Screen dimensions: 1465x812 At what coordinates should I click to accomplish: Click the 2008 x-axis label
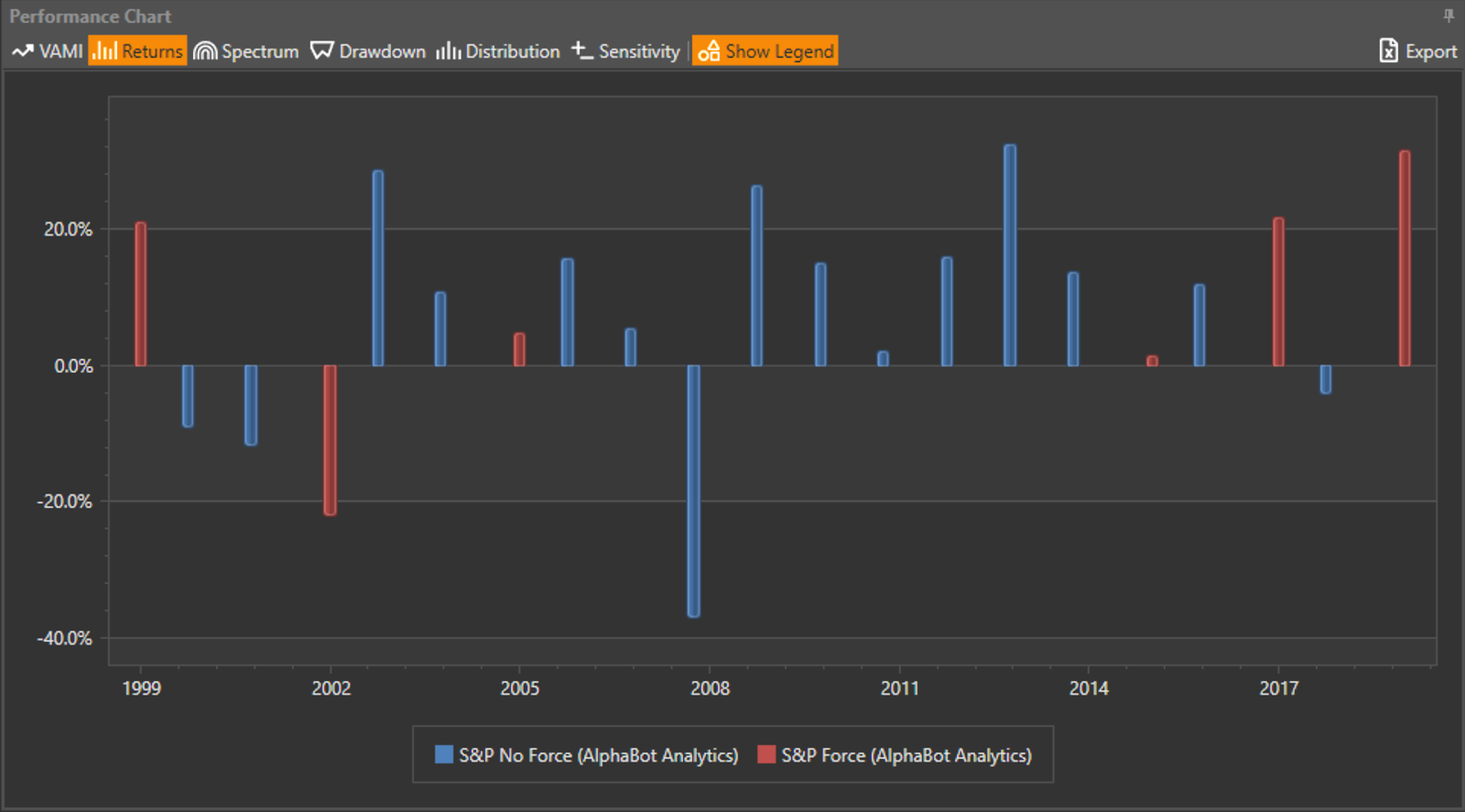[x=711, y=688]
